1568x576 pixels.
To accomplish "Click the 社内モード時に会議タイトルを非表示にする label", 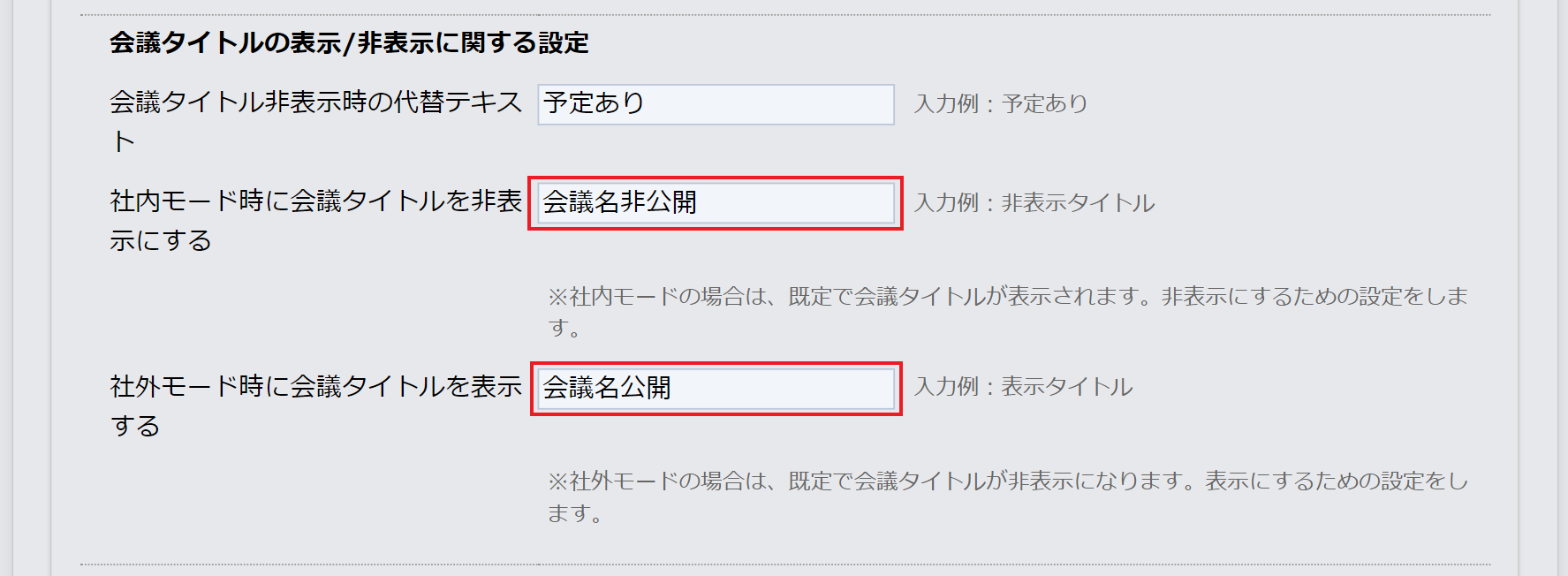I will [315, 201].
